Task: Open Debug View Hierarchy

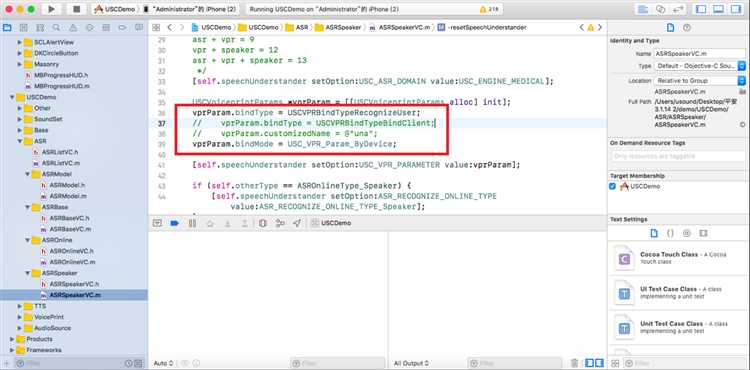Action: click(x=263, y=223)
